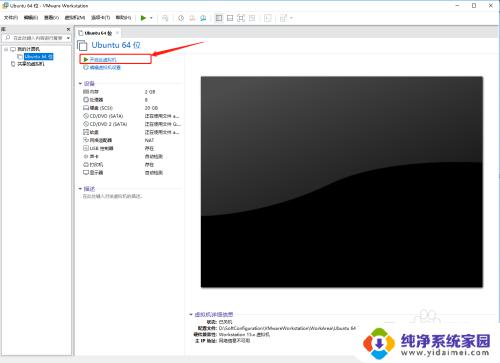Open the library search filter dropdown arrow

[68, 38]
